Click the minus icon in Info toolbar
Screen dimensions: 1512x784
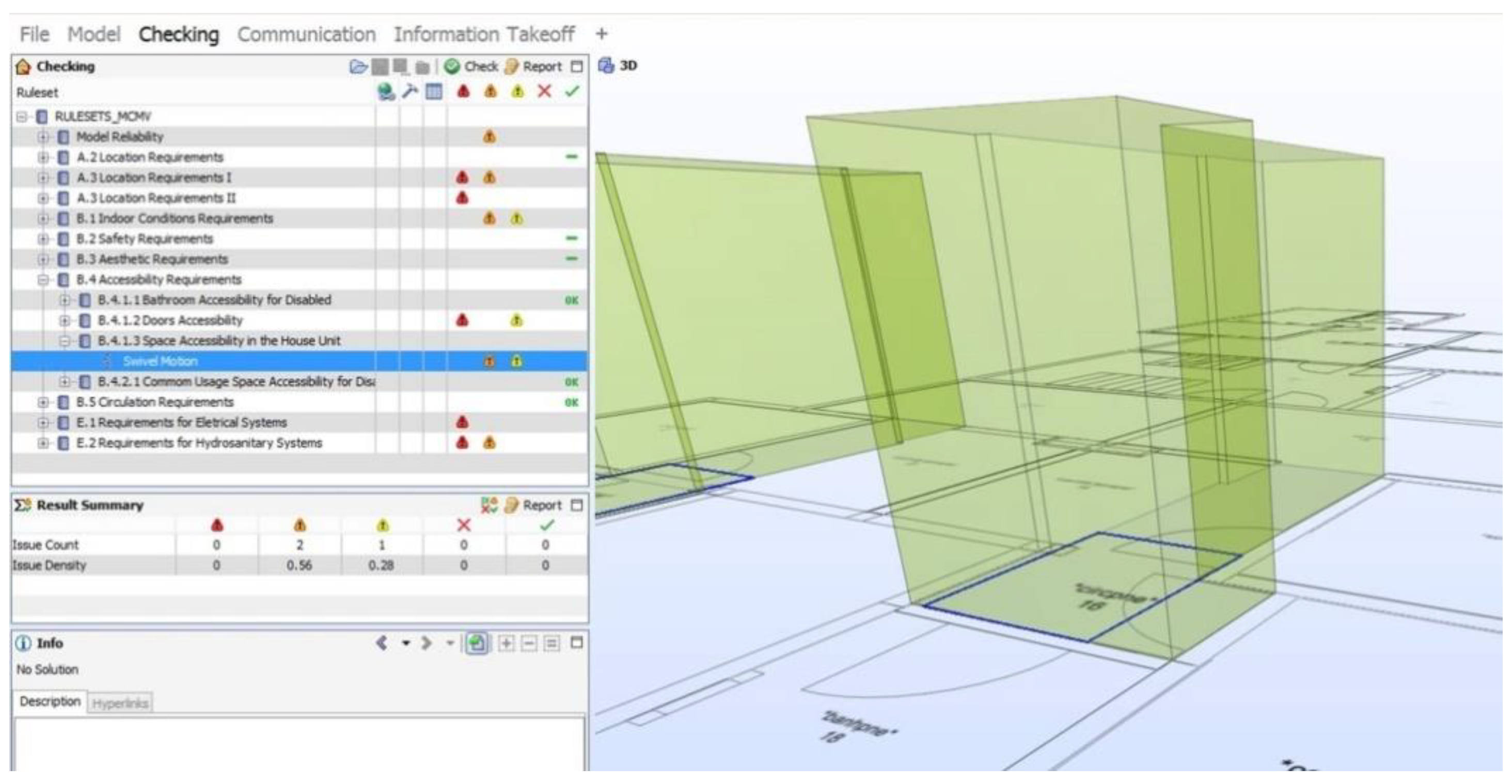click(x=529, y=644)
